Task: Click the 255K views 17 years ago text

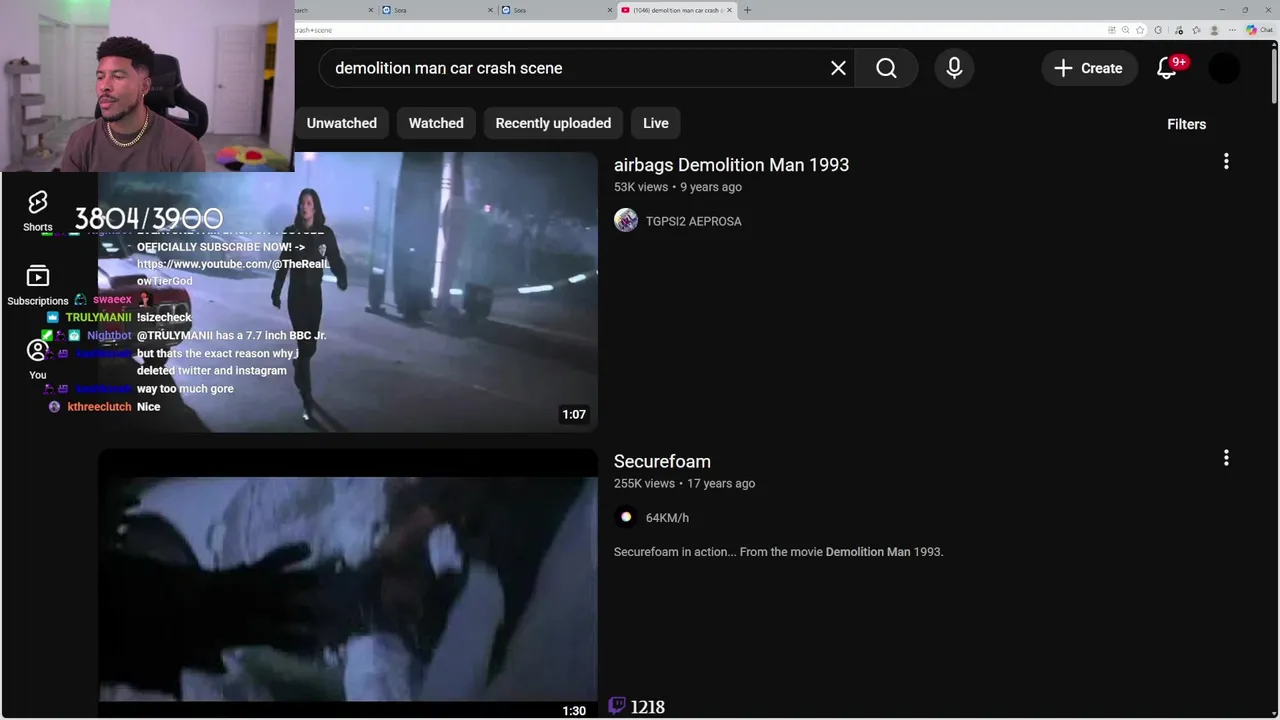Action: pos(684,483)
